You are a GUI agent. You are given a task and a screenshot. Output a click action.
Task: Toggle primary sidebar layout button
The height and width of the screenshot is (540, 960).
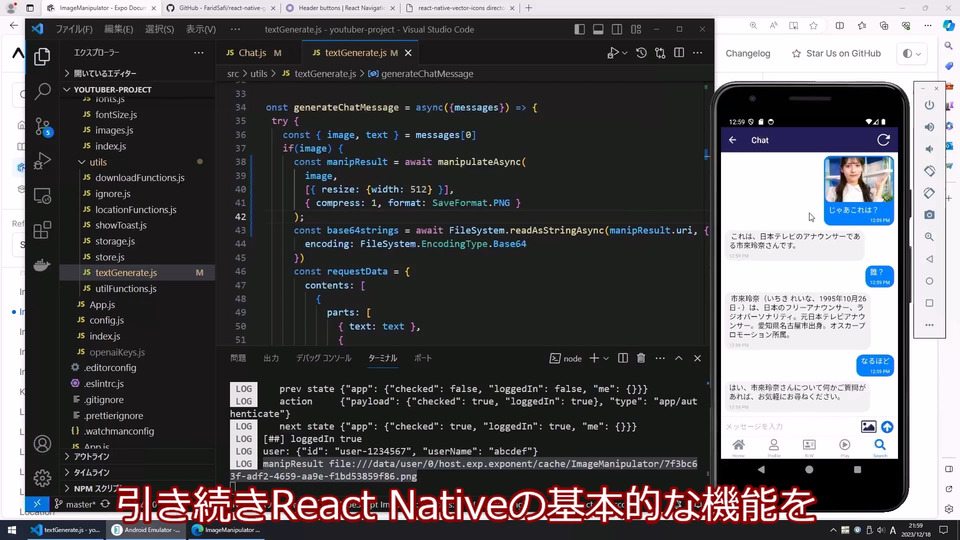point(580,29)
